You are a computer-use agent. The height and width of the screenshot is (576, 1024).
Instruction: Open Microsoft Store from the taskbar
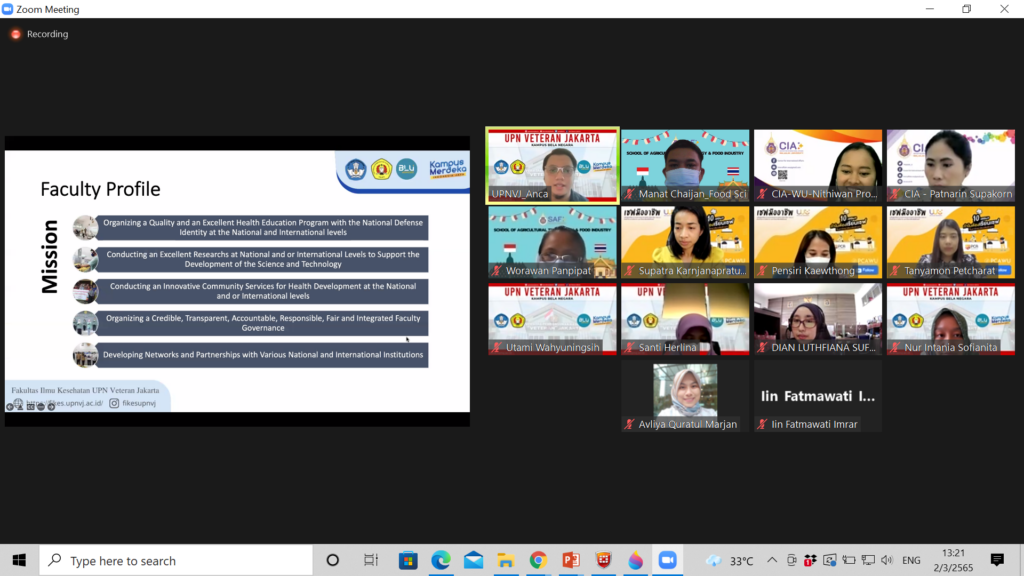point(408,560)
